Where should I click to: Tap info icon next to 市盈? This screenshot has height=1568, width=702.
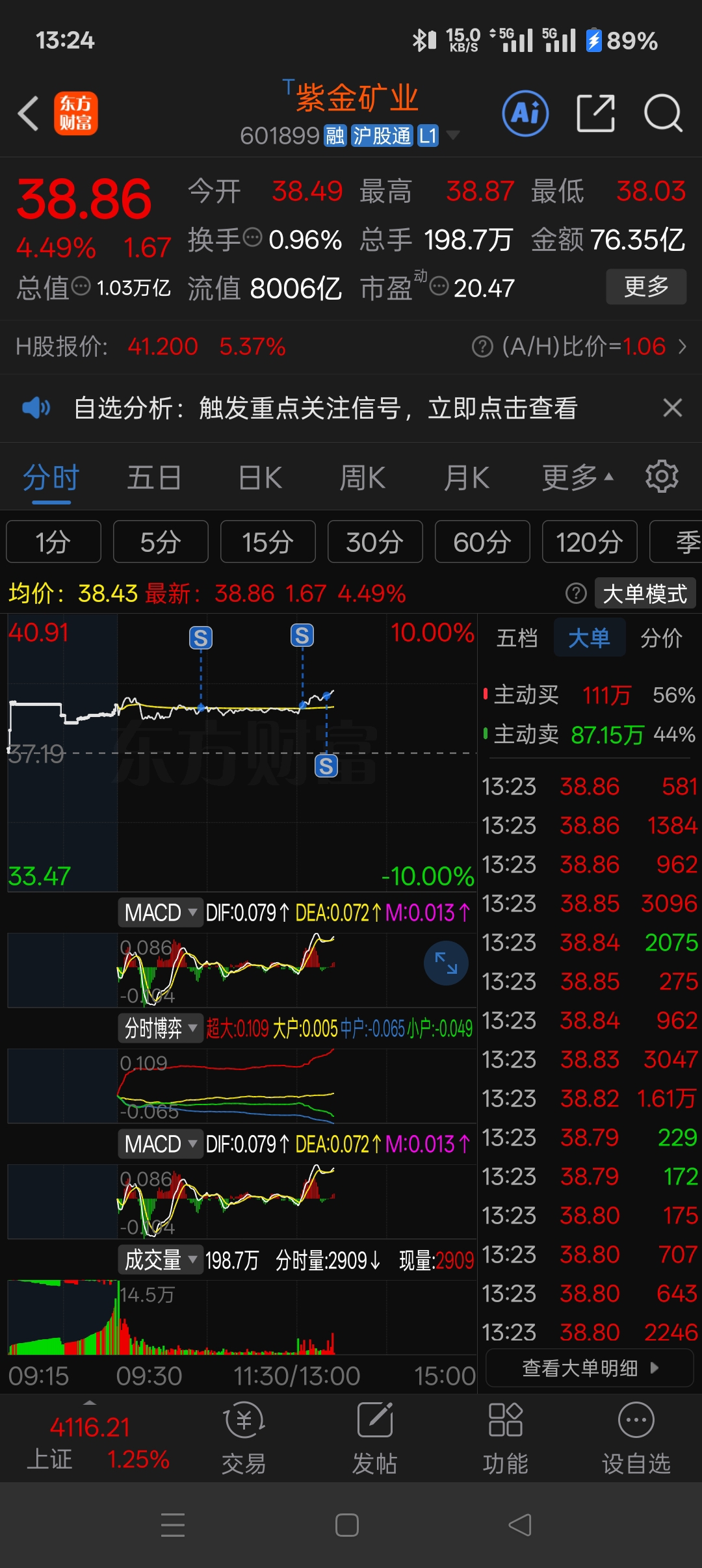click(439, 285)
